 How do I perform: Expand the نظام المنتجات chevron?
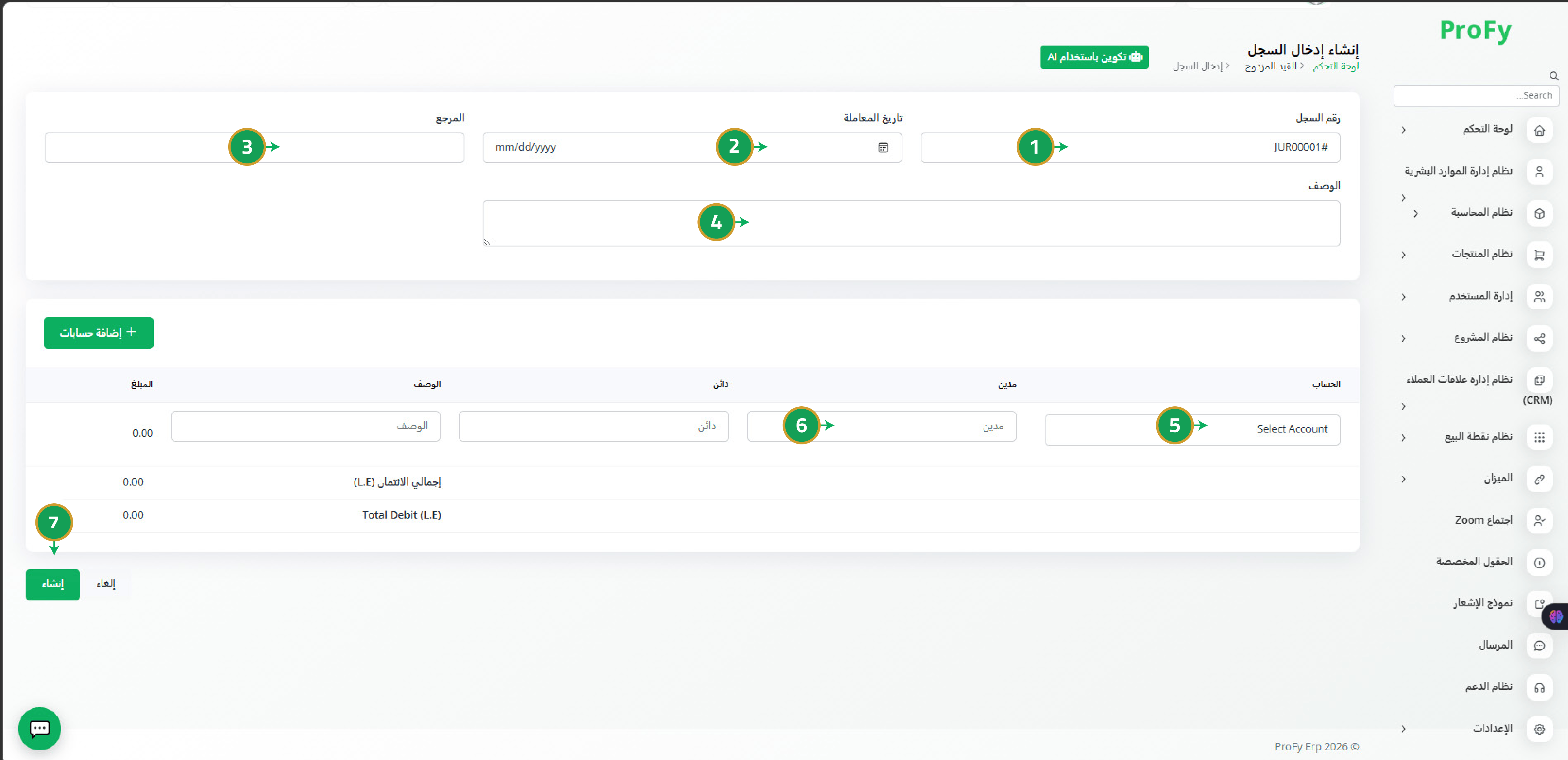[1403, 255]
